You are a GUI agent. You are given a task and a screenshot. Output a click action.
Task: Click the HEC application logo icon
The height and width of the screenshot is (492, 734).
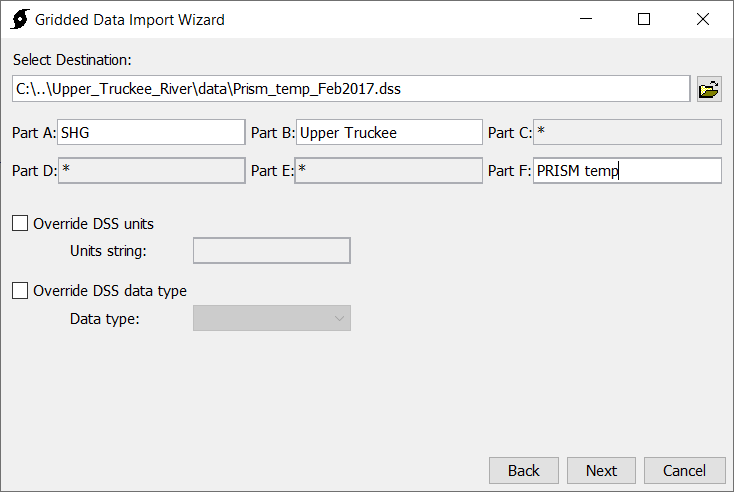pos(20,19)
